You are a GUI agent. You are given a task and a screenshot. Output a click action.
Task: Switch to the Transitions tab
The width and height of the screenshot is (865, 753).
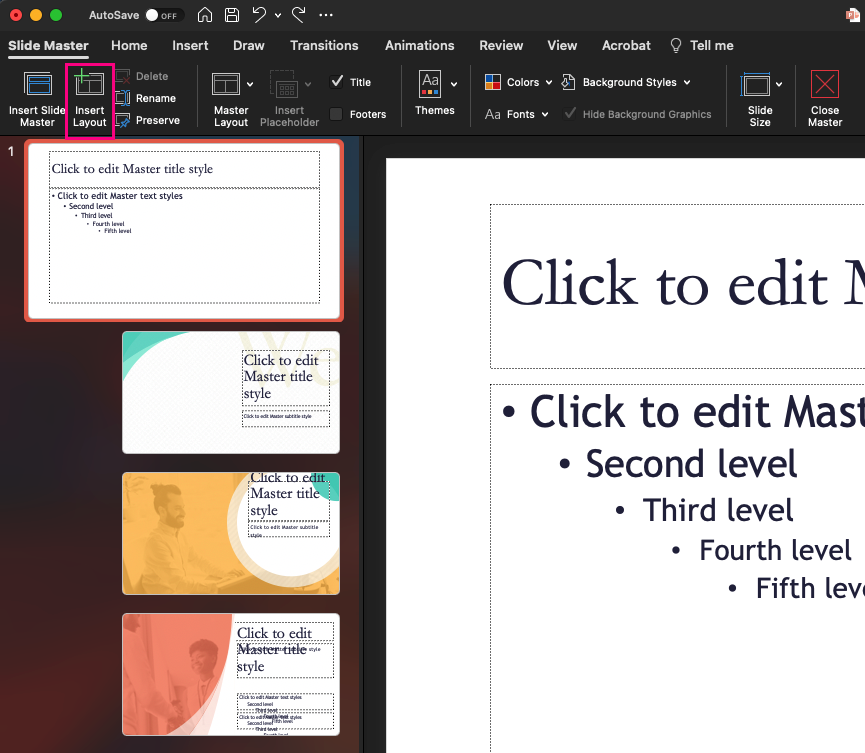[324, 46]
